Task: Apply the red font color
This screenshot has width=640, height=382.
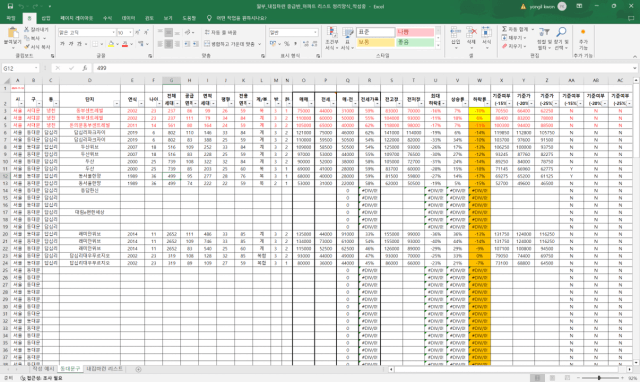Action: pos(125,44)
